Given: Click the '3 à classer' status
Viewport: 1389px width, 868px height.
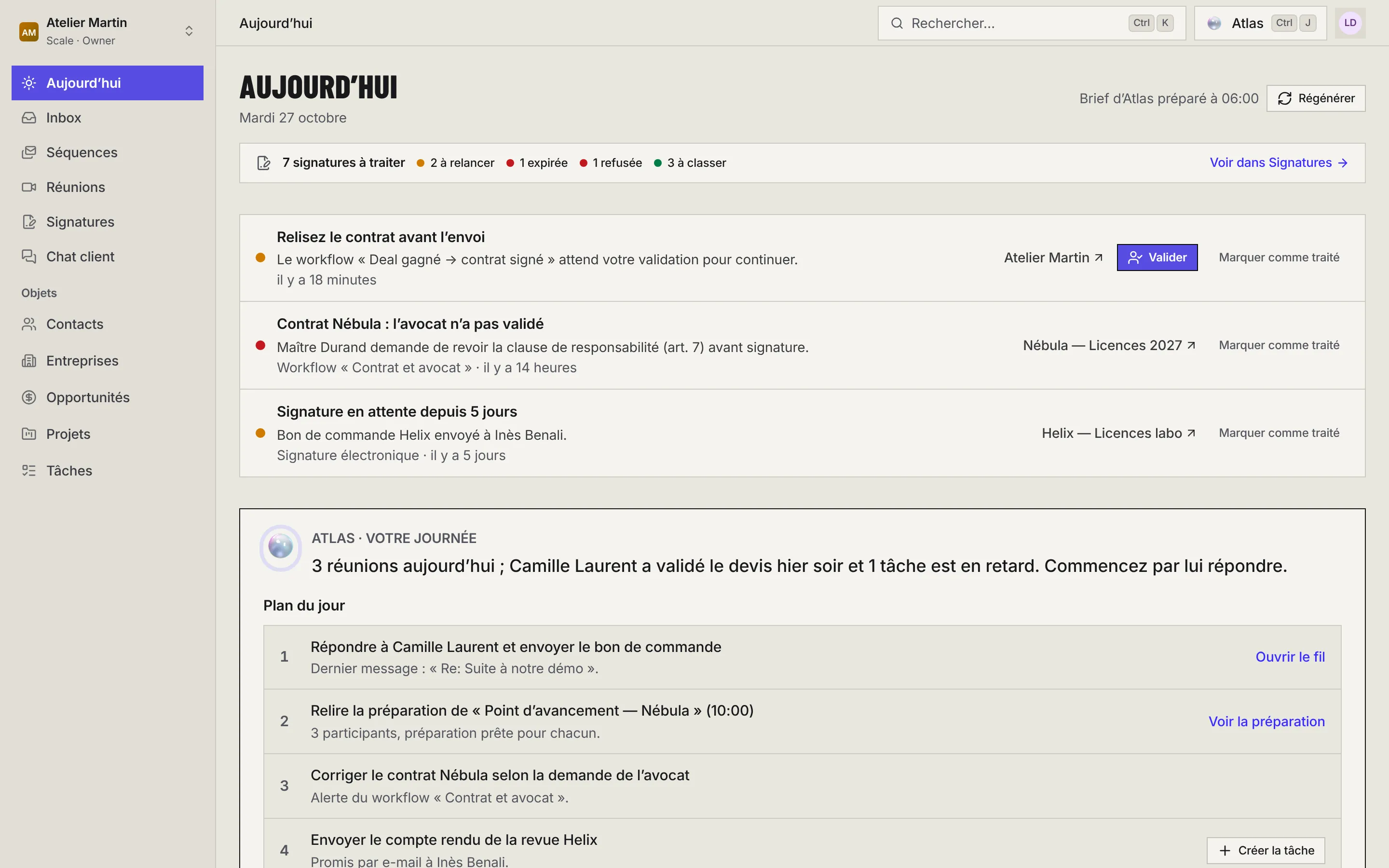Looking at the screenshot, I should pyautogui.click(x=690, y=163).
